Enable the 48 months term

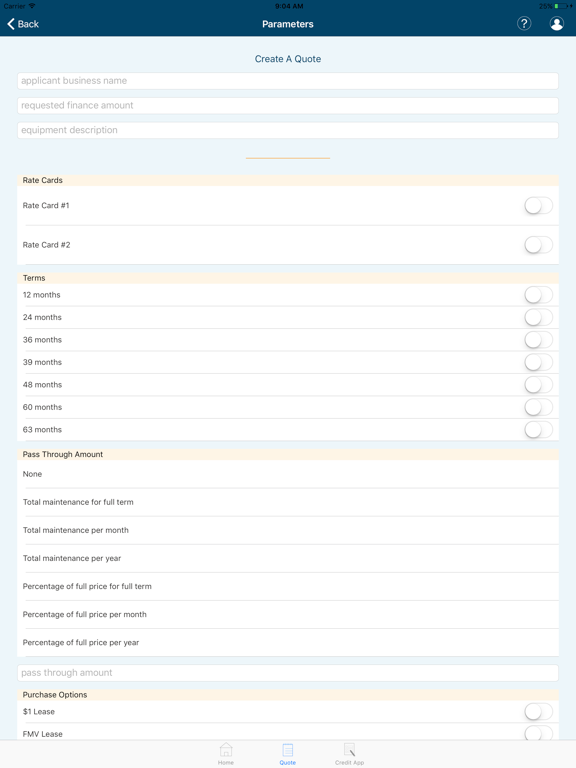click(x=538, y=385)
